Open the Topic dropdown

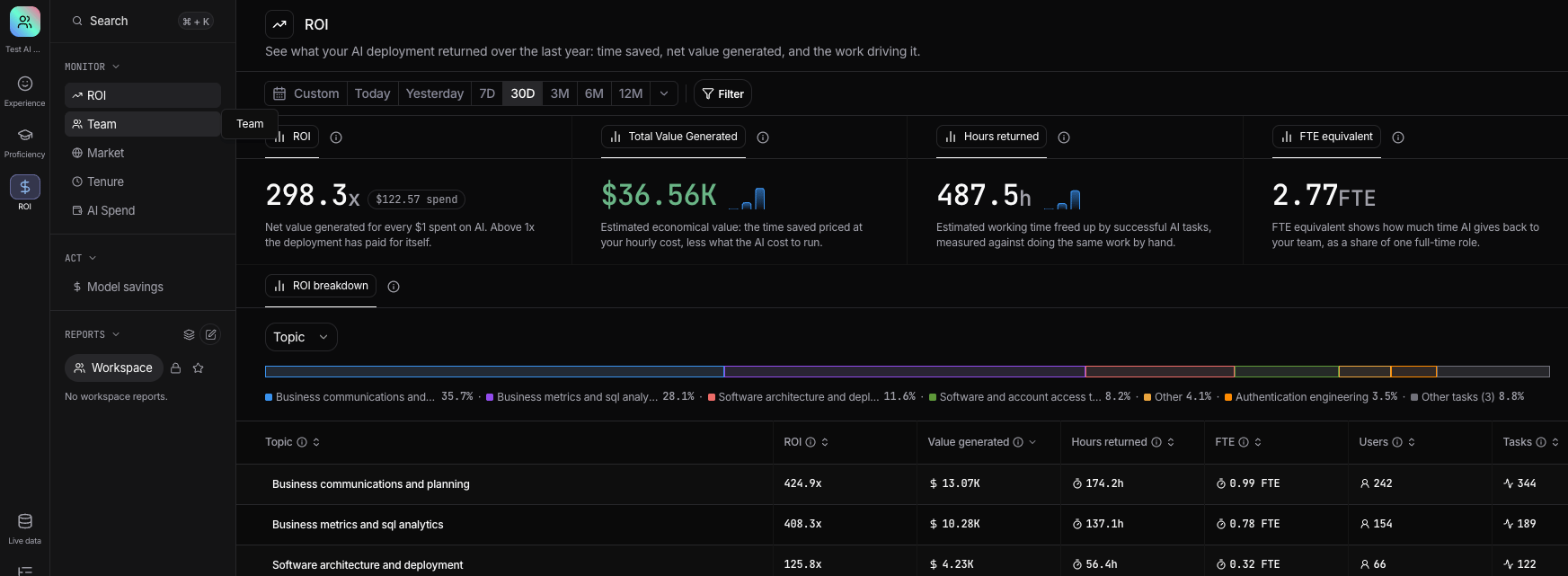click(x=301, y=337)
